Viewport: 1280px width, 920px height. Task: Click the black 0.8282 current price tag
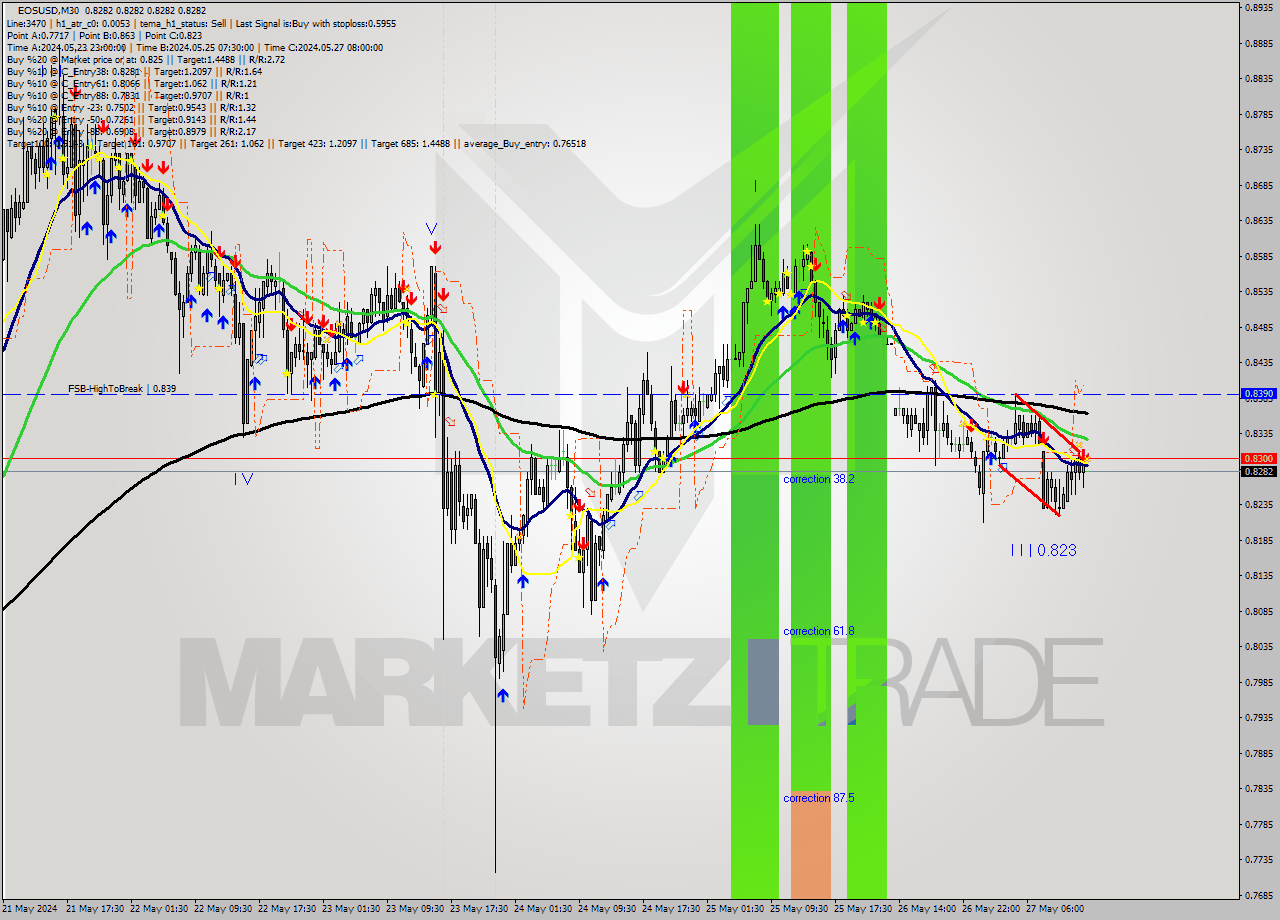1257,471
